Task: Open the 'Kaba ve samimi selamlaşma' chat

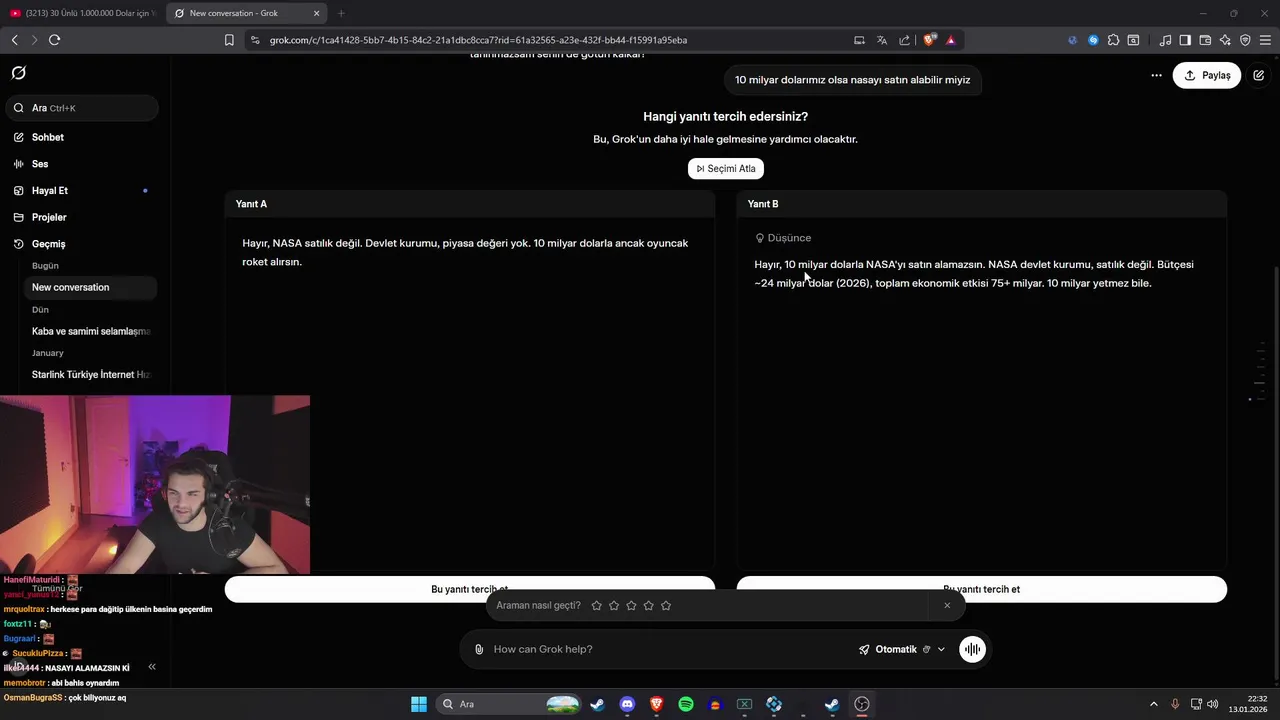Action: (x=91, y=331)
